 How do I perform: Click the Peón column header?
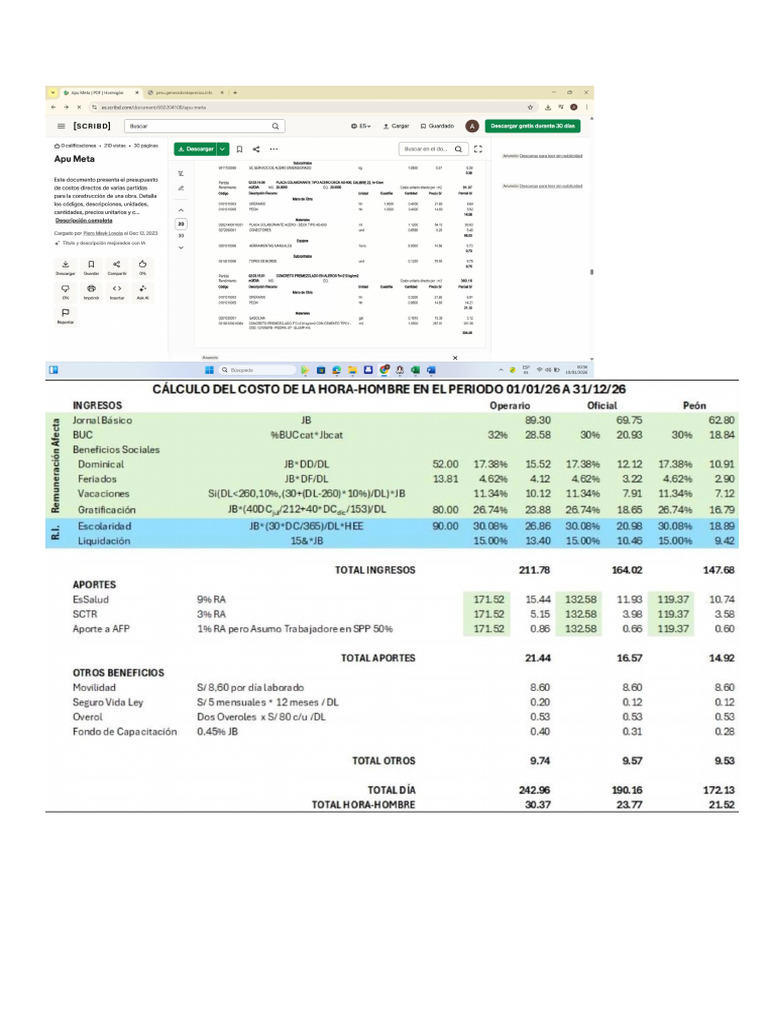coord(694,406)
